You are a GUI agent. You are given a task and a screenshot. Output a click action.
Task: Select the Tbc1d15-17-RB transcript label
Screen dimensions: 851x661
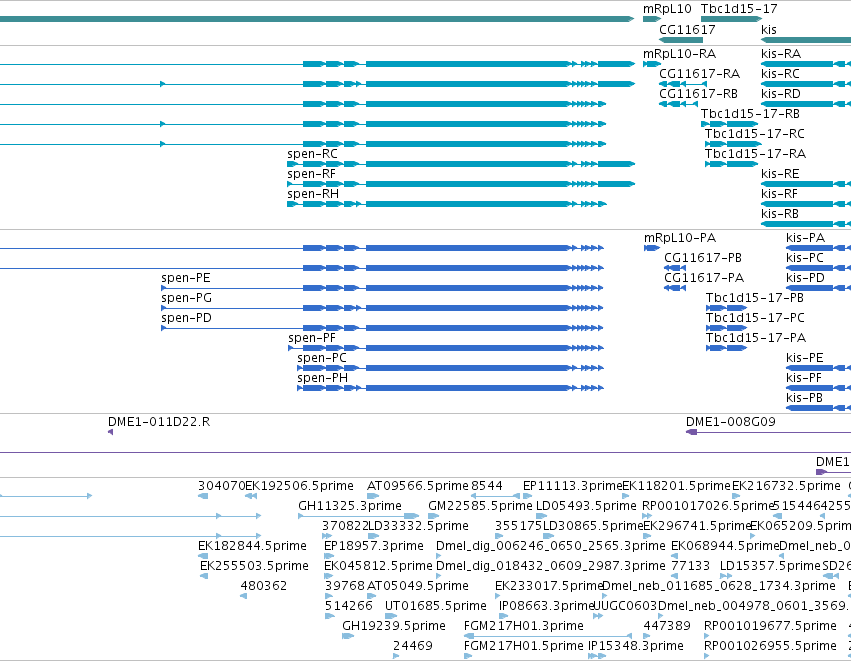pos(750,114)
